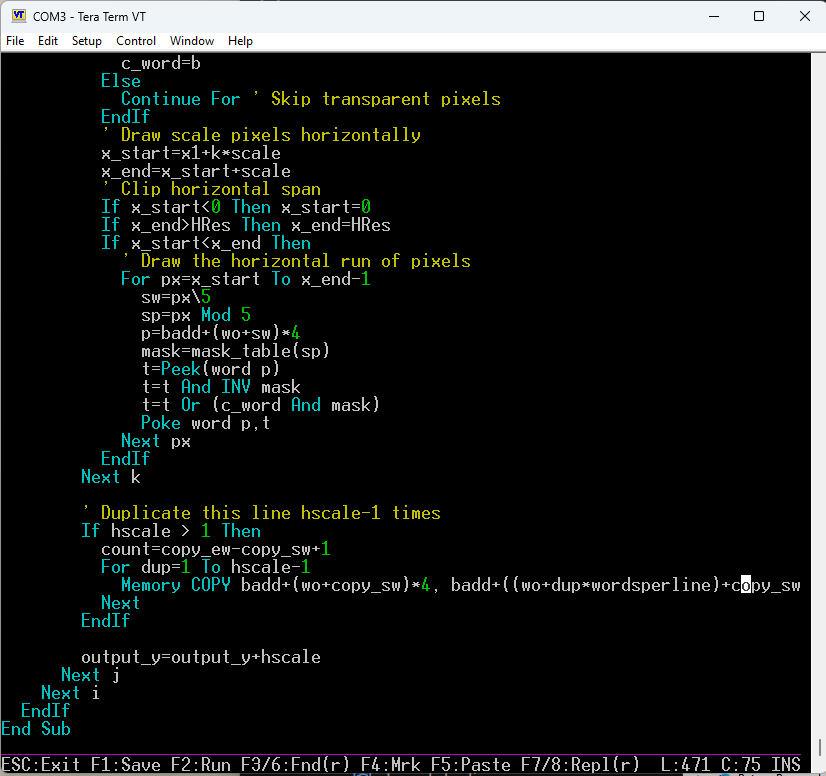826x776 pixels.
Task: Open the File menu
Action: click(15, 41)
